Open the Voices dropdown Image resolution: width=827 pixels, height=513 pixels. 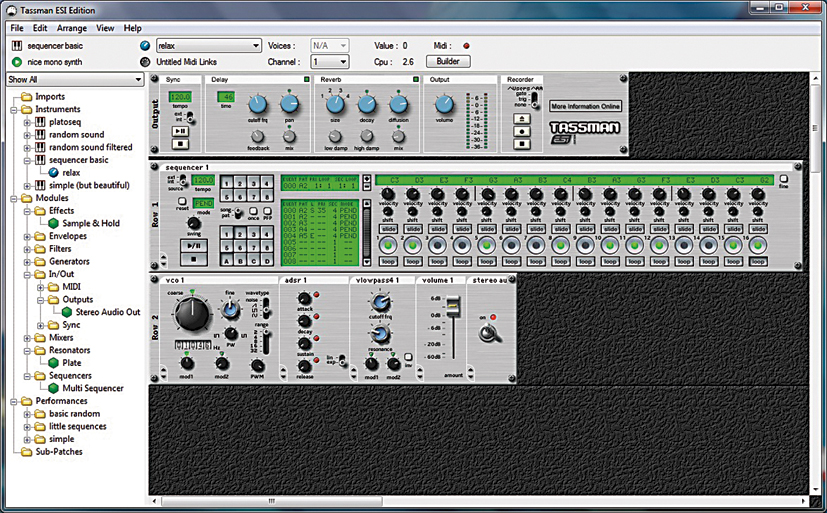tap(330, 46)
